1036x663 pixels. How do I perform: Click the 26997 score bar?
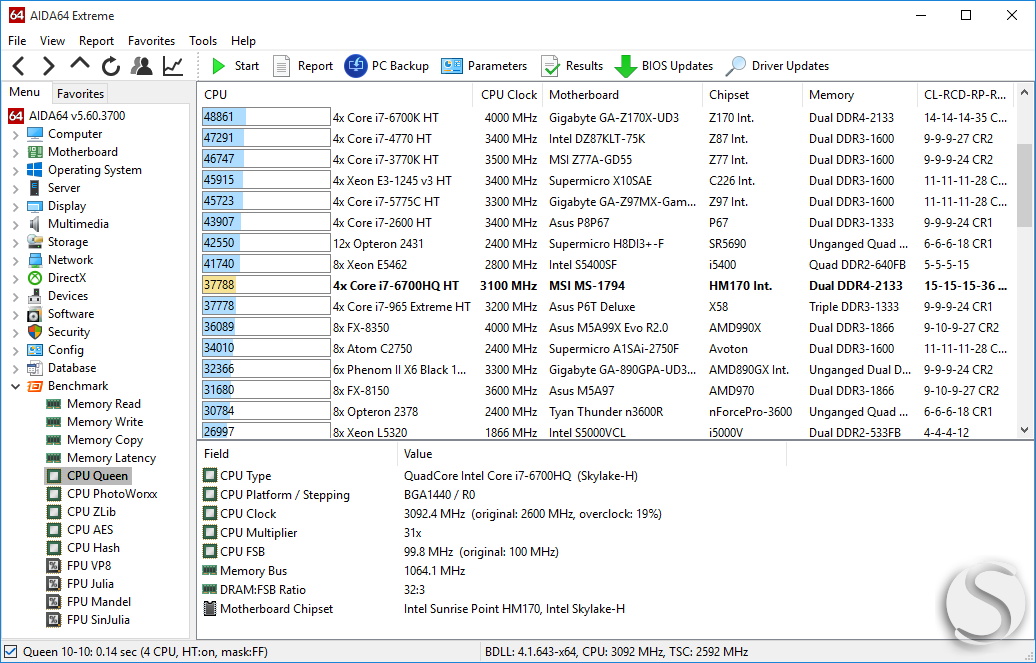tap(266, 432)
